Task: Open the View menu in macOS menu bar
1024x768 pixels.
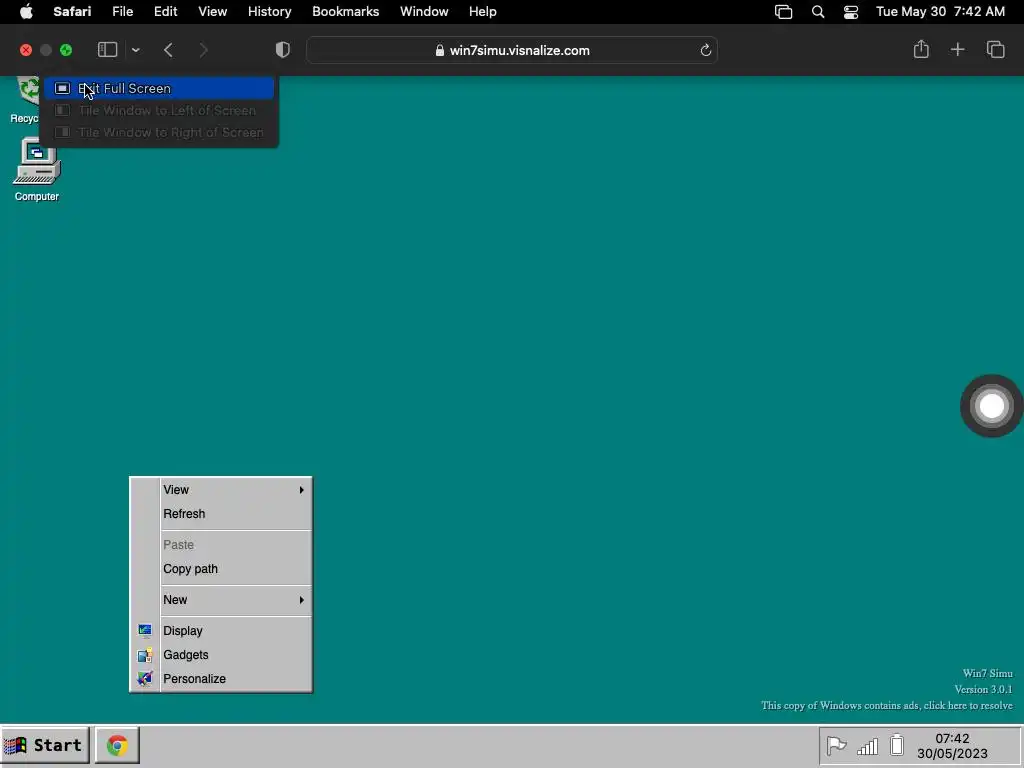Action: 212,12
